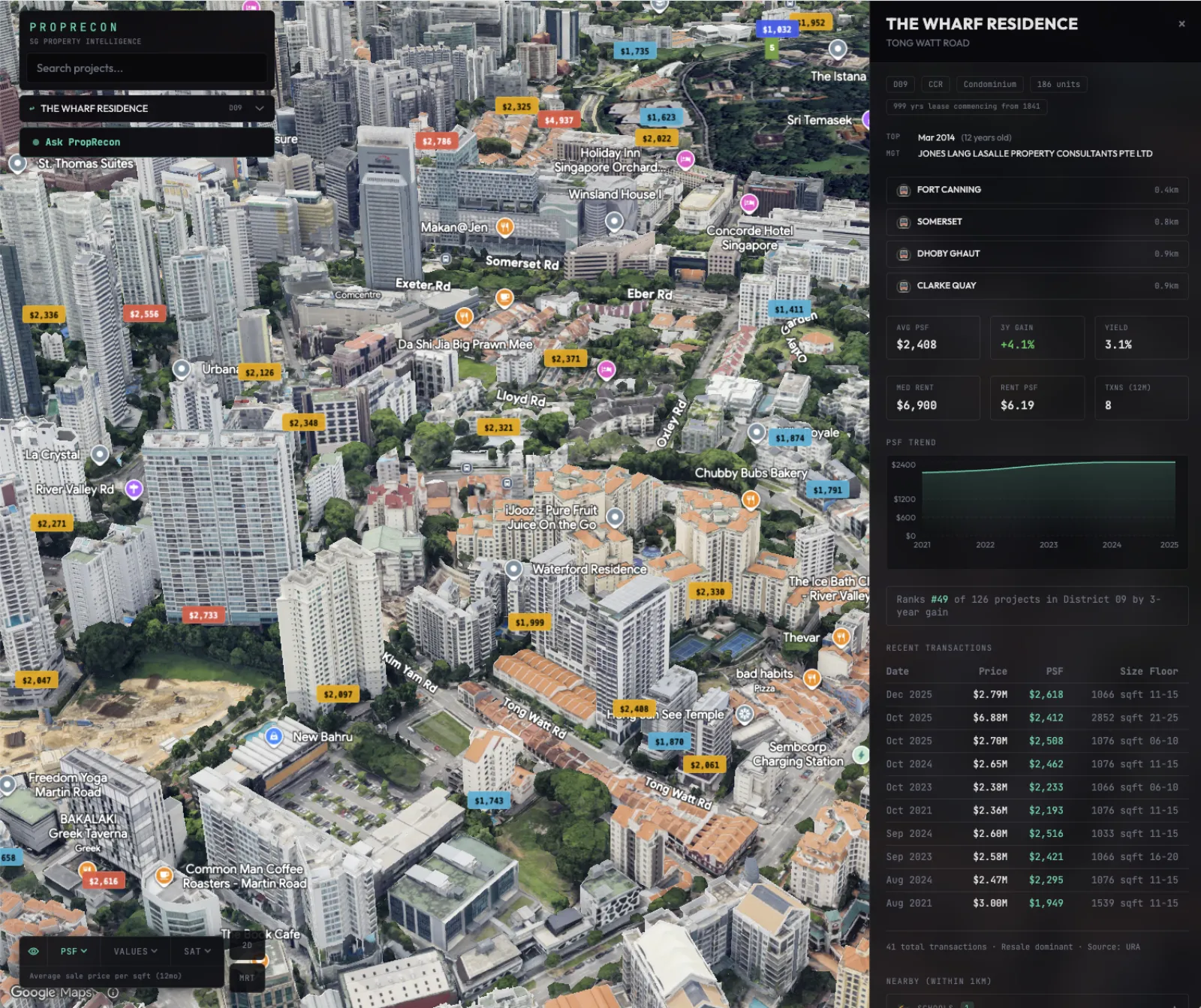Click the Ranks #49 of 126 projects note

coord(1037,606)
